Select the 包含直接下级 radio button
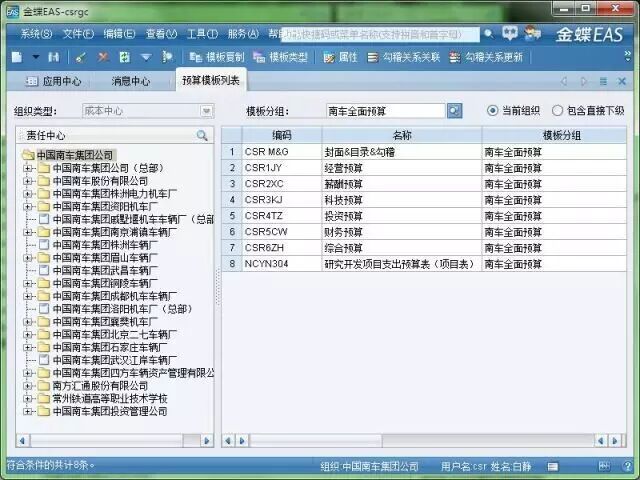 pos(557,111)
